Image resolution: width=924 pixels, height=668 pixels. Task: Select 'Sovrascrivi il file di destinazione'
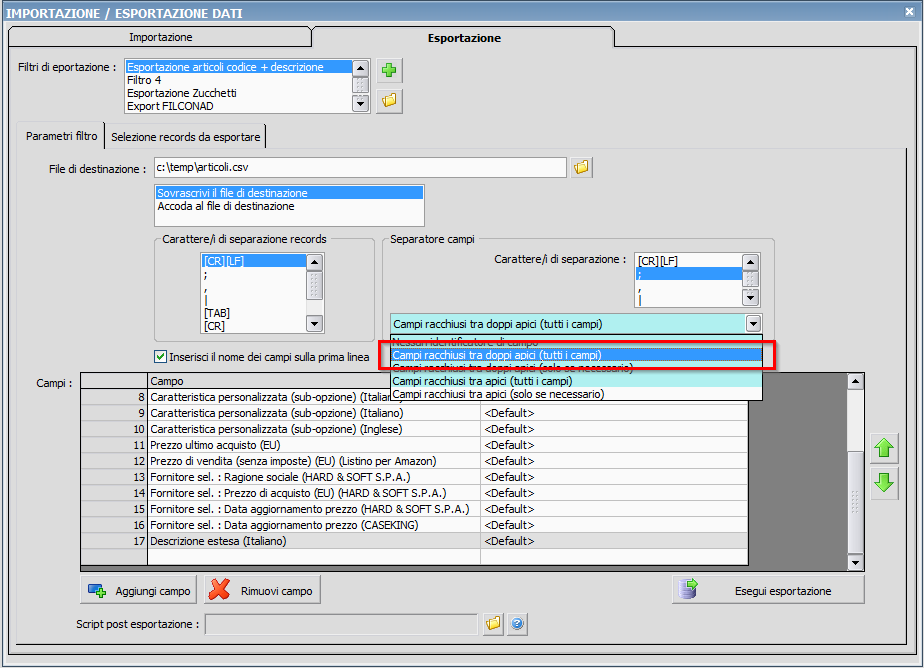click(289, 193)
